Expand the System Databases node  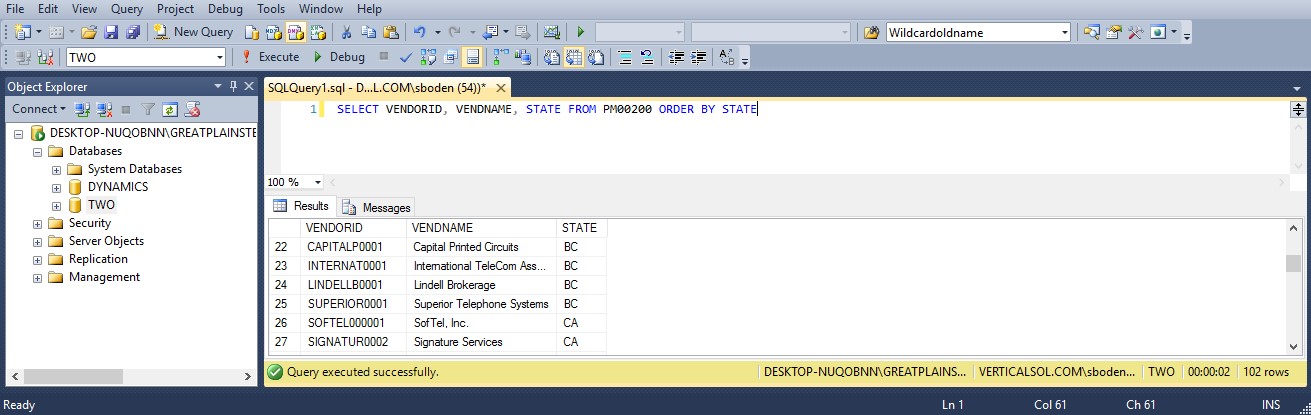click(x=56, y=169)
